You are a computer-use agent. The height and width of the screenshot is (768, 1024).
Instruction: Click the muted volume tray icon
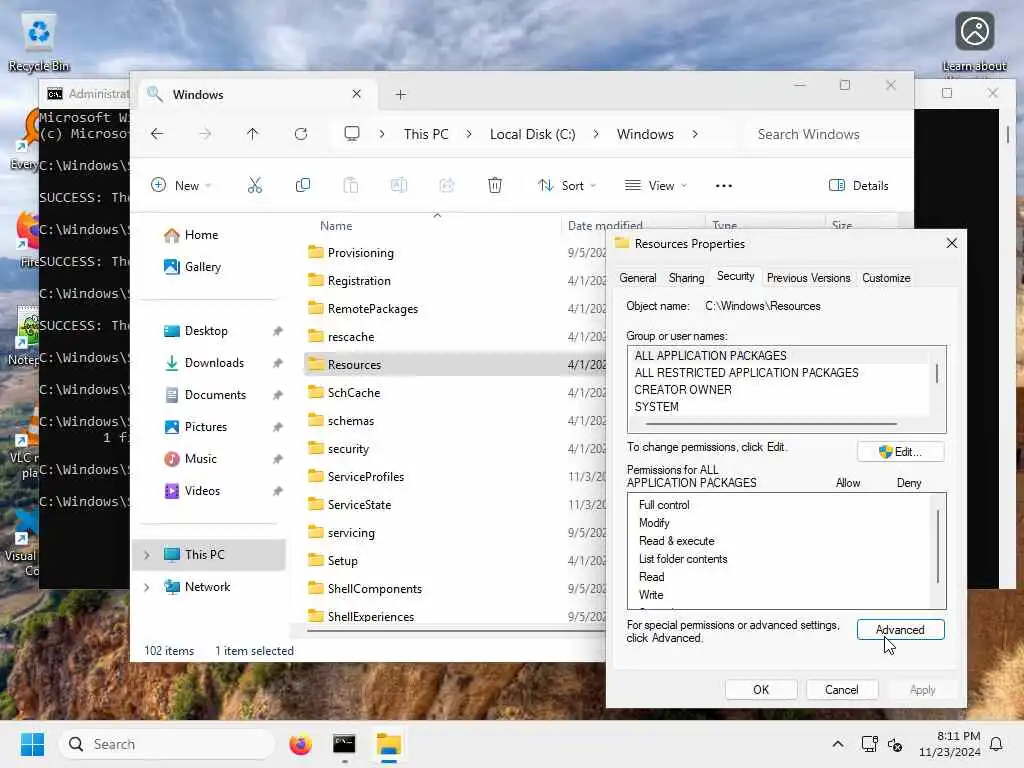(895, 744)
